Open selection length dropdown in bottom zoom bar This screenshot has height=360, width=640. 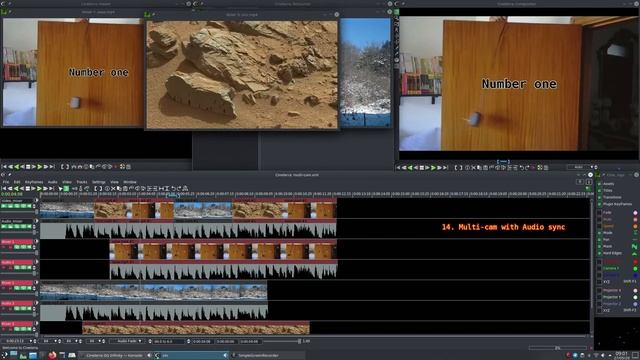pyautogui.click(x=18, y=341)
